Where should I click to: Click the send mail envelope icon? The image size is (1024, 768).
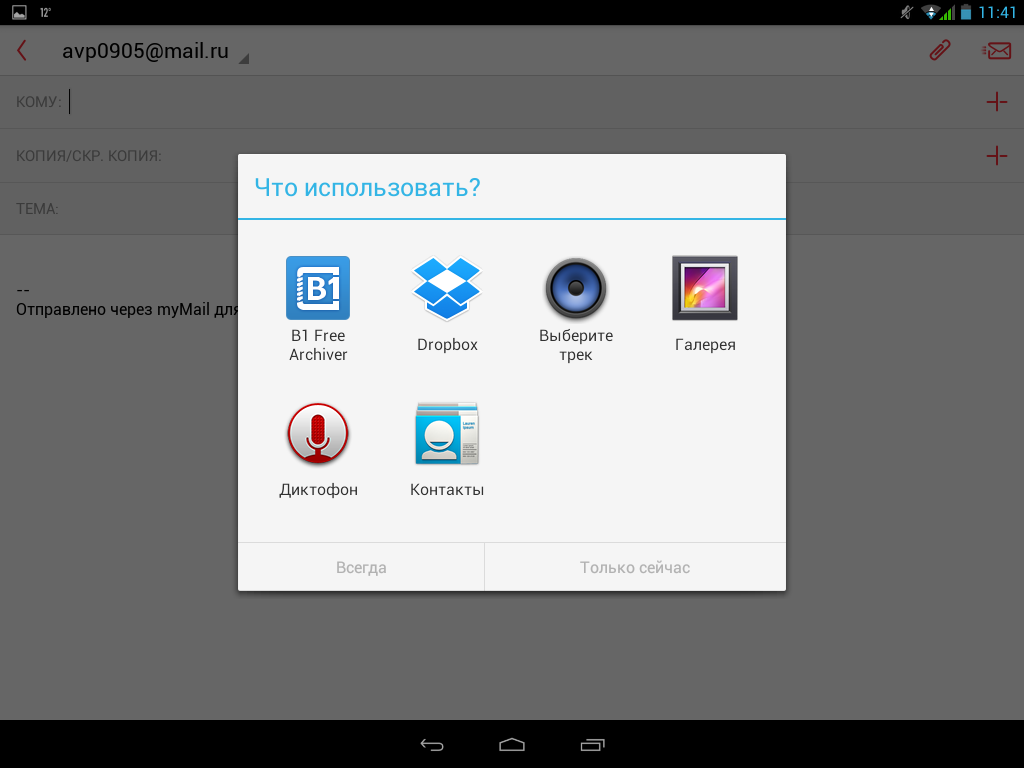[x=997, y=50]
